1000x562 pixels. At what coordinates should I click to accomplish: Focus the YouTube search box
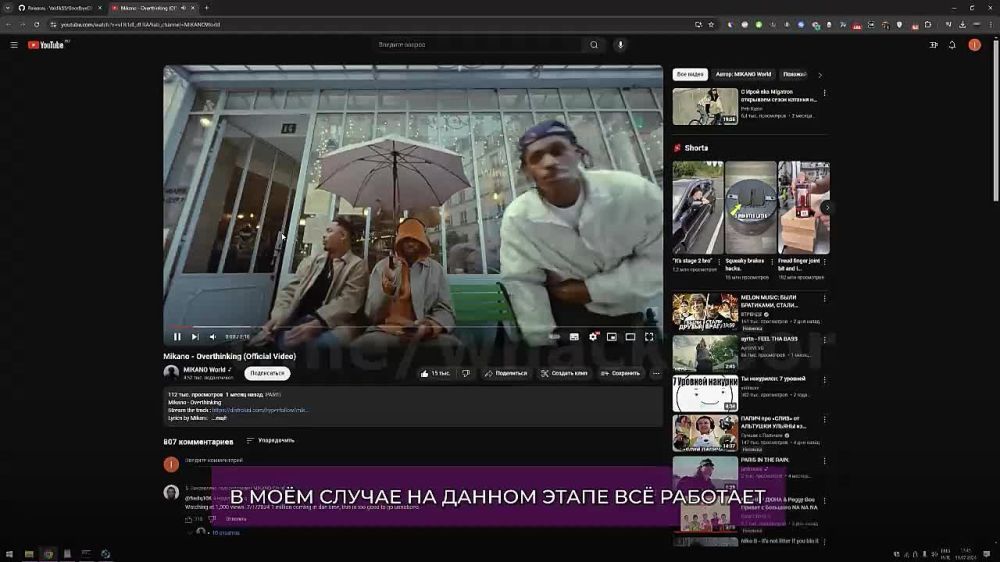pyautogui.click(x=477, y=45)
